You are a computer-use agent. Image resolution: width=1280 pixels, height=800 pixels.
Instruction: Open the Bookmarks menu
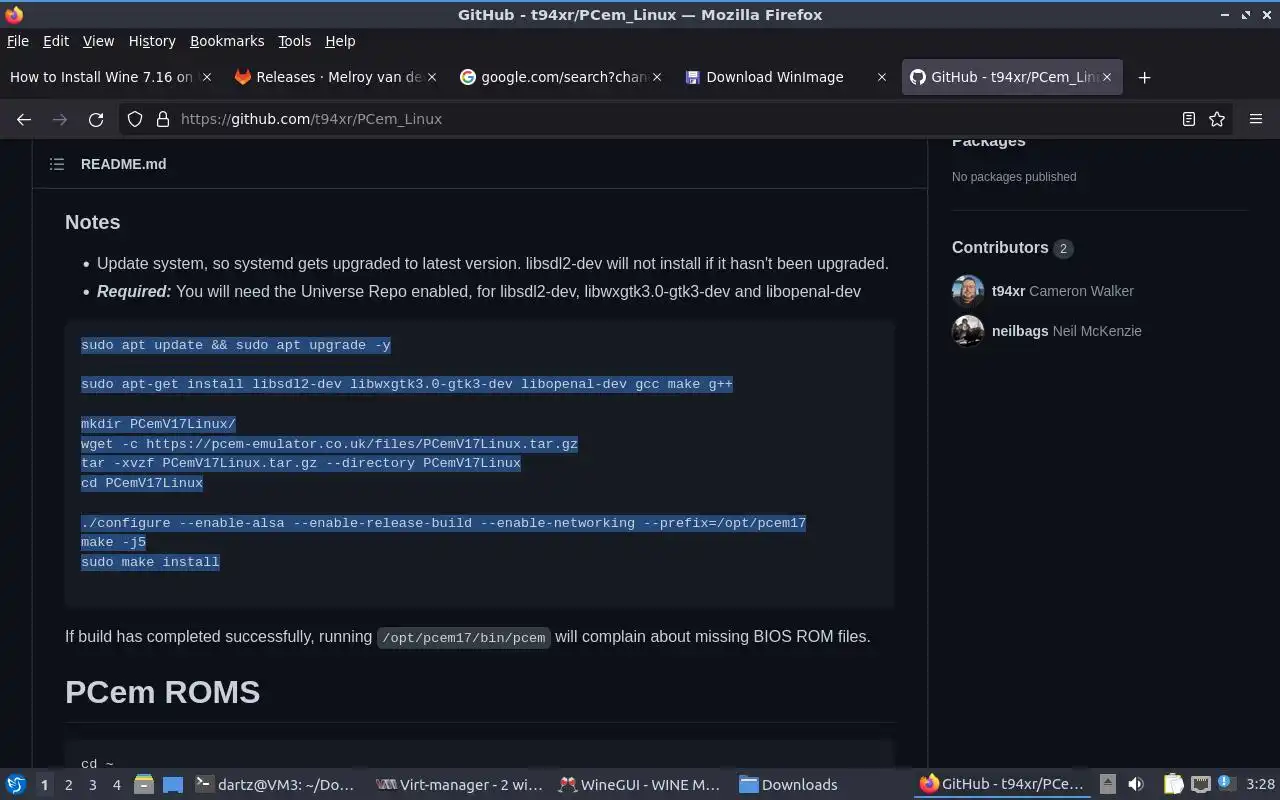pyautogui.click(x=227, y=41)
